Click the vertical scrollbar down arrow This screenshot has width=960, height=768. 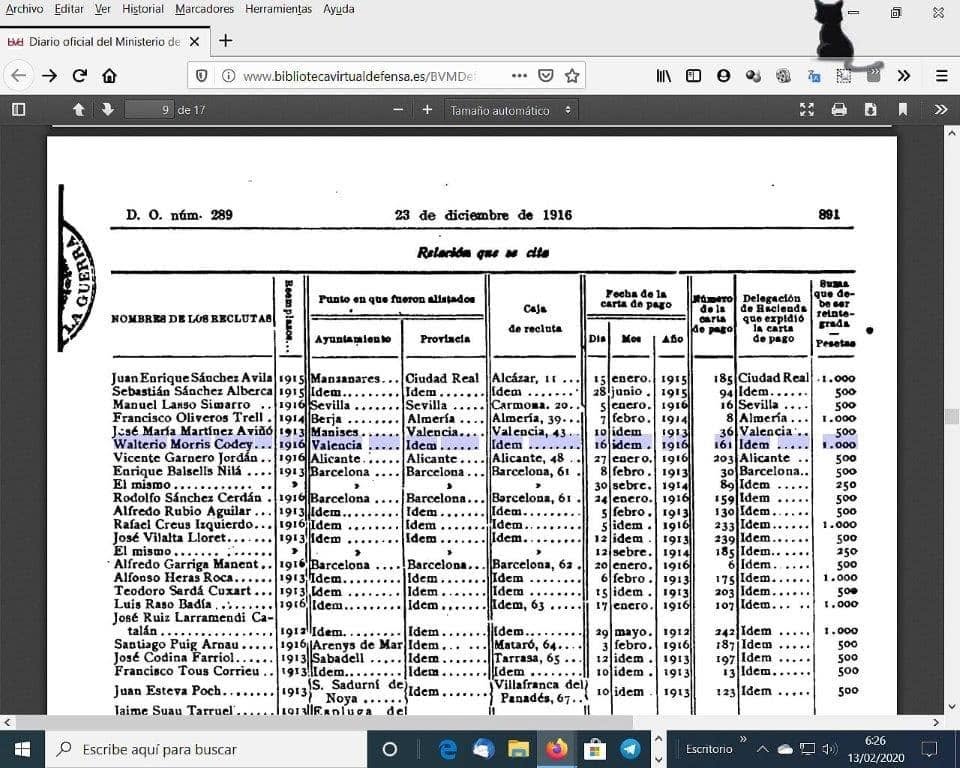(x=951, y=708)
